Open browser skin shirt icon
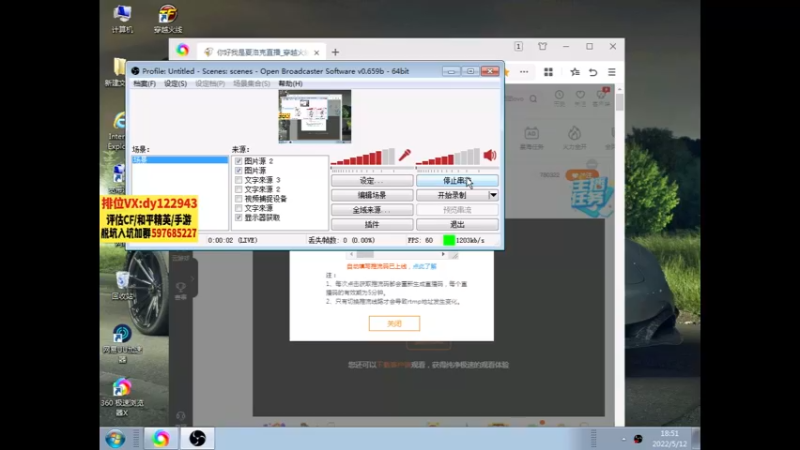This screenshot has width=800, height=450. (542, 46)
